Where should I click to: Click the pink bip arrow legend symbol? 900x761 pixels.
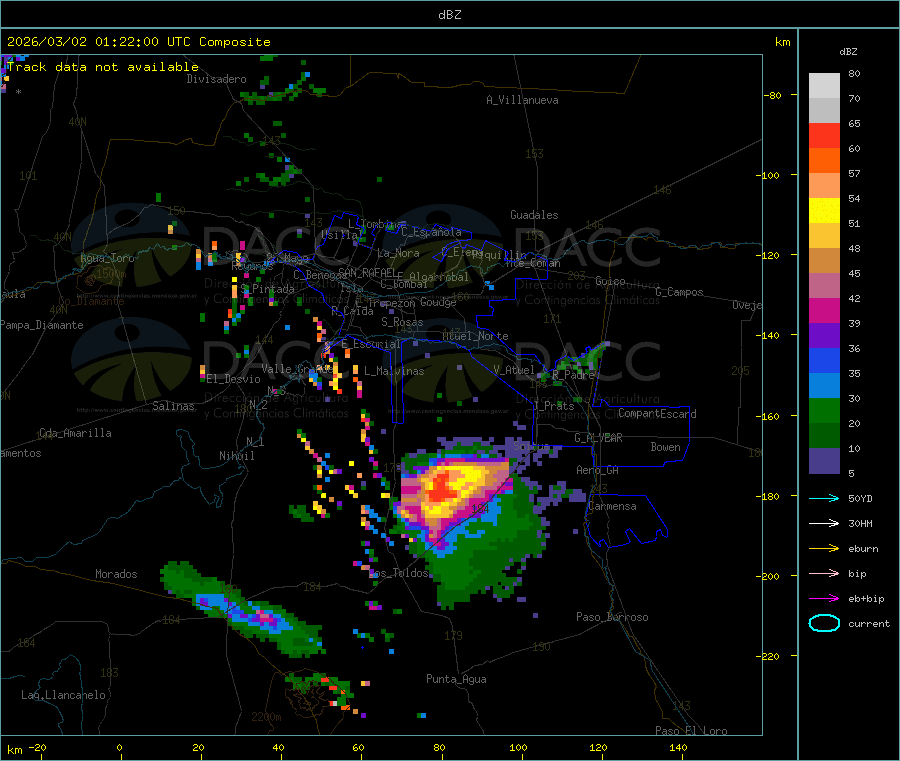[x=824, y=573]
